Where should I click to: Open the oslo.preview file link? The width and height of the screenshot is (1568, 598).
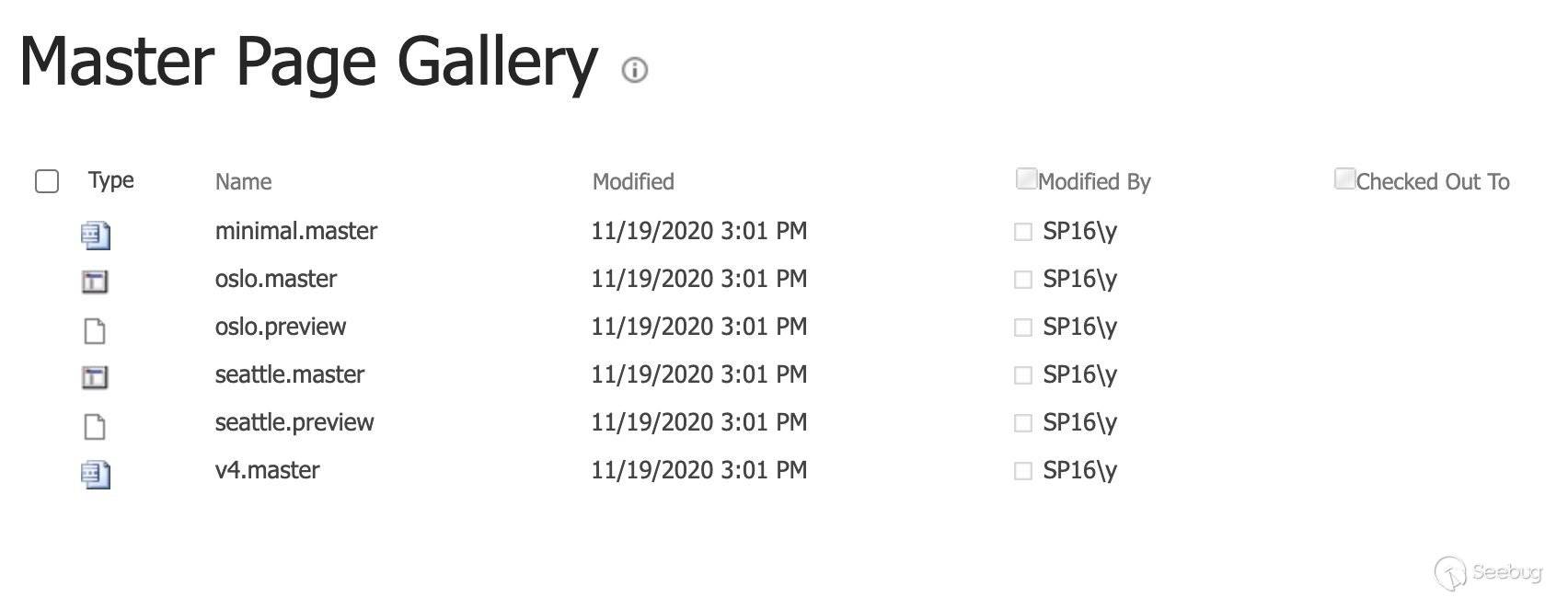click(x=281, y=327)
